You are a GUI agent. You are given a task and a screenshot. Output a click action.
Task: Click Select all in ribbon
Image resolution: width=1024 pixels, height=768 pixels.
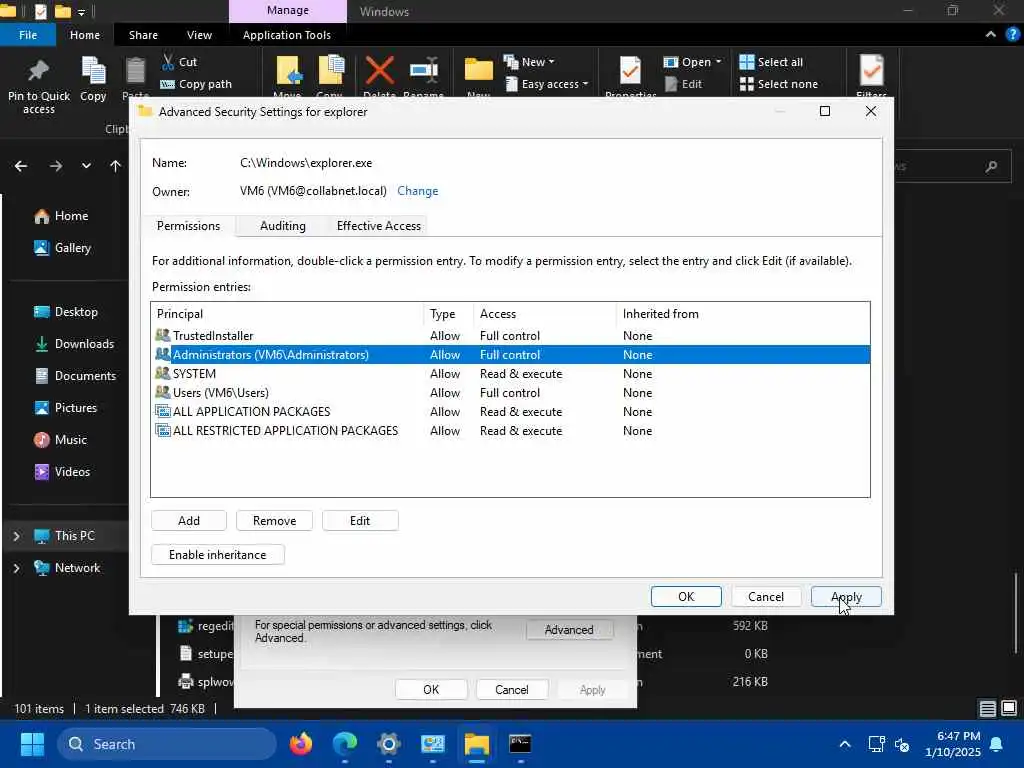pyautogui.click(x=771, y=62)
